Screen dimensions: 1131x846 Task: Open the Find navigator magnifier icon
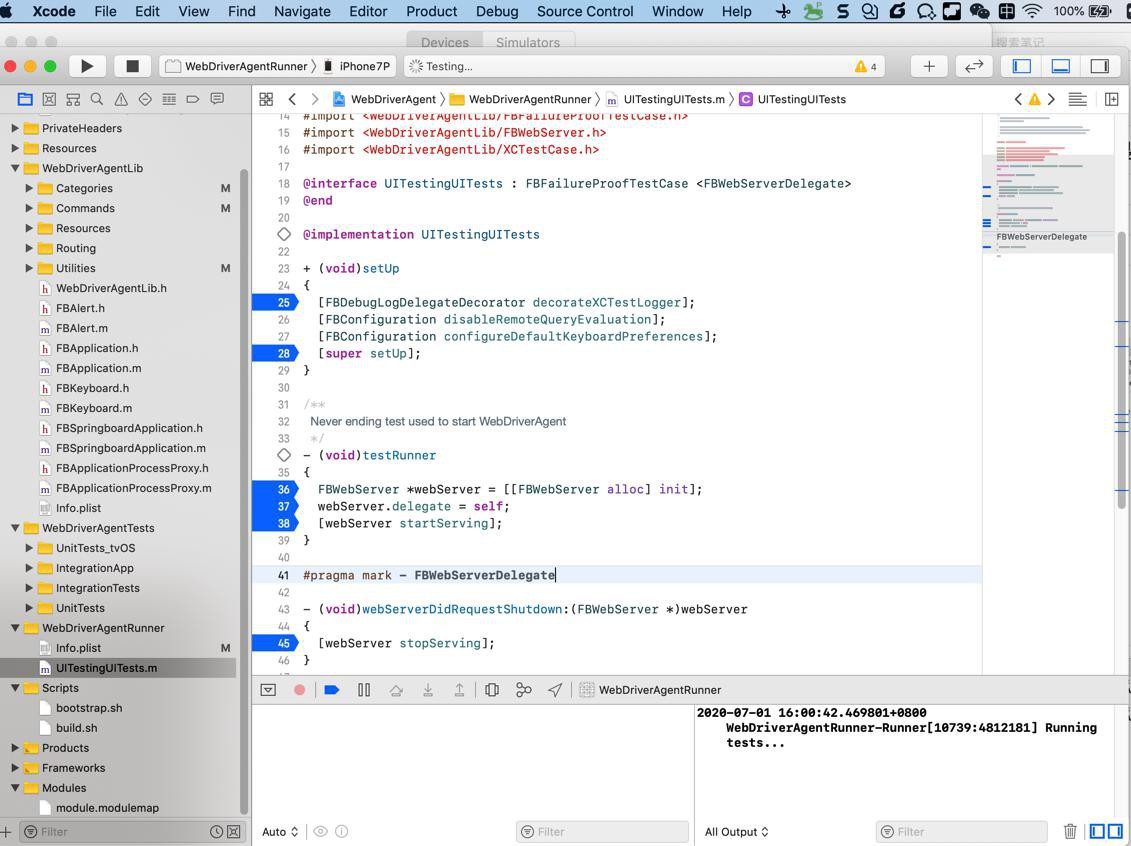(97, 100)
